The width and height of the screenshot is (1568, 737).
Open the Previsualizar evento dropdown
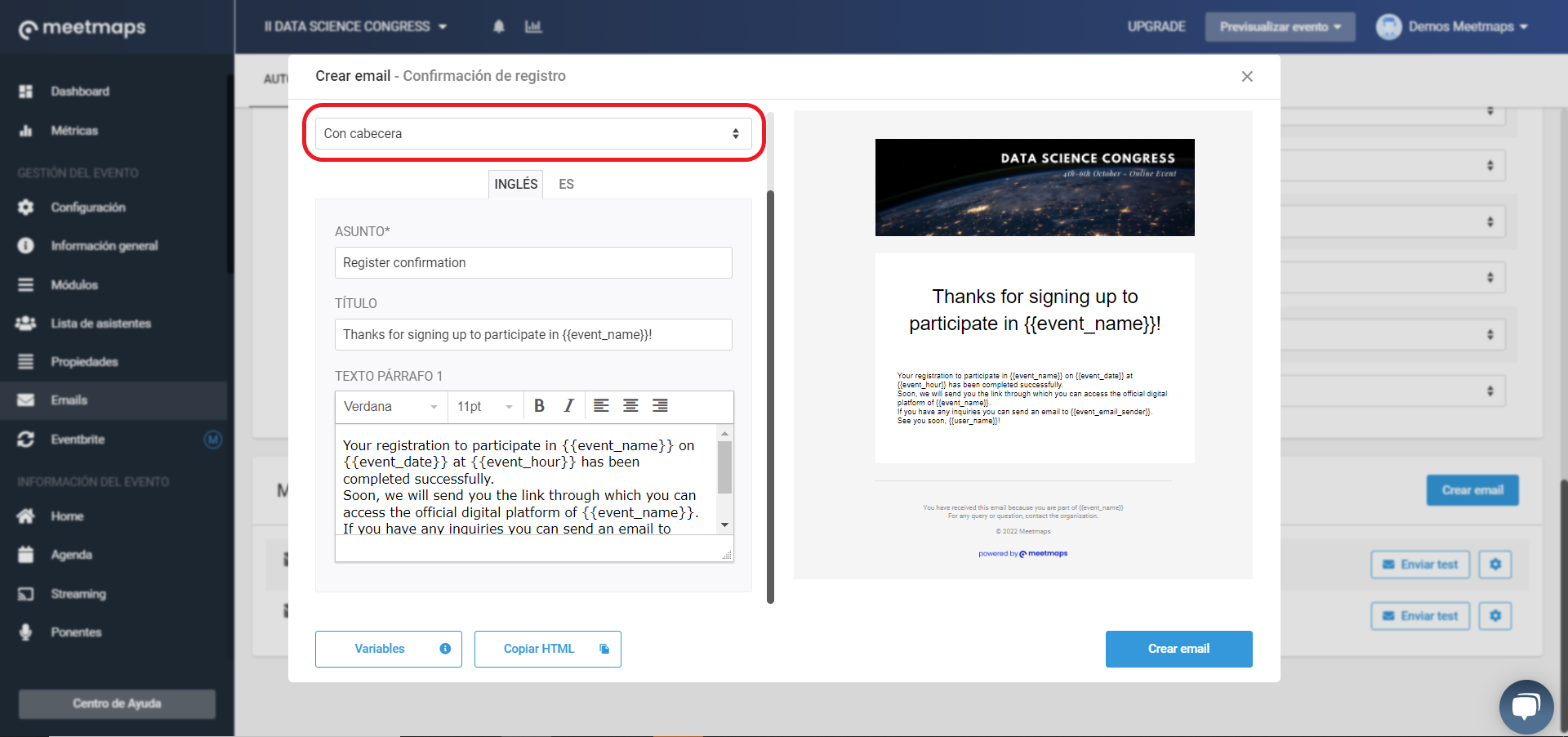pyautogui.click(x=1281, y=27)
